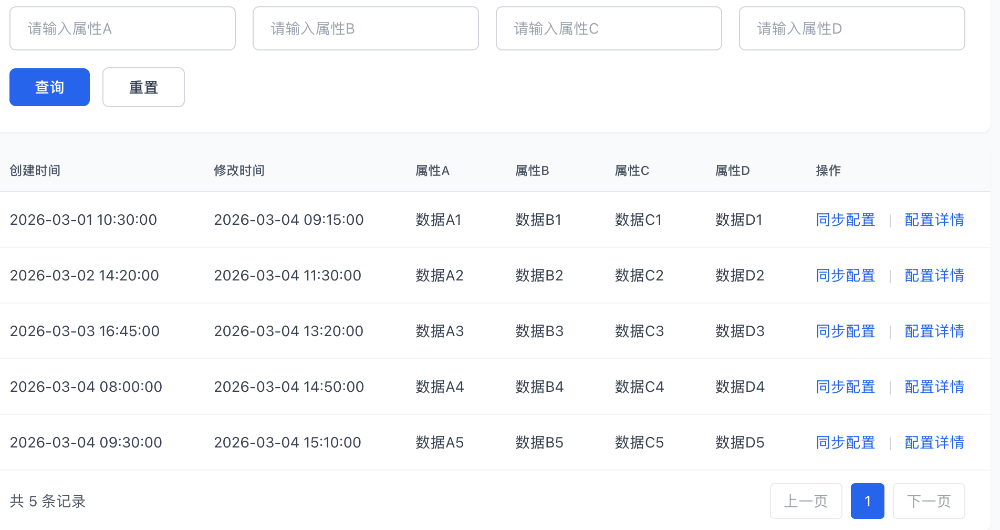Click the 数据D2 cell
The height and width of the screenshot is (530, 1000).
tap(740, 276)
